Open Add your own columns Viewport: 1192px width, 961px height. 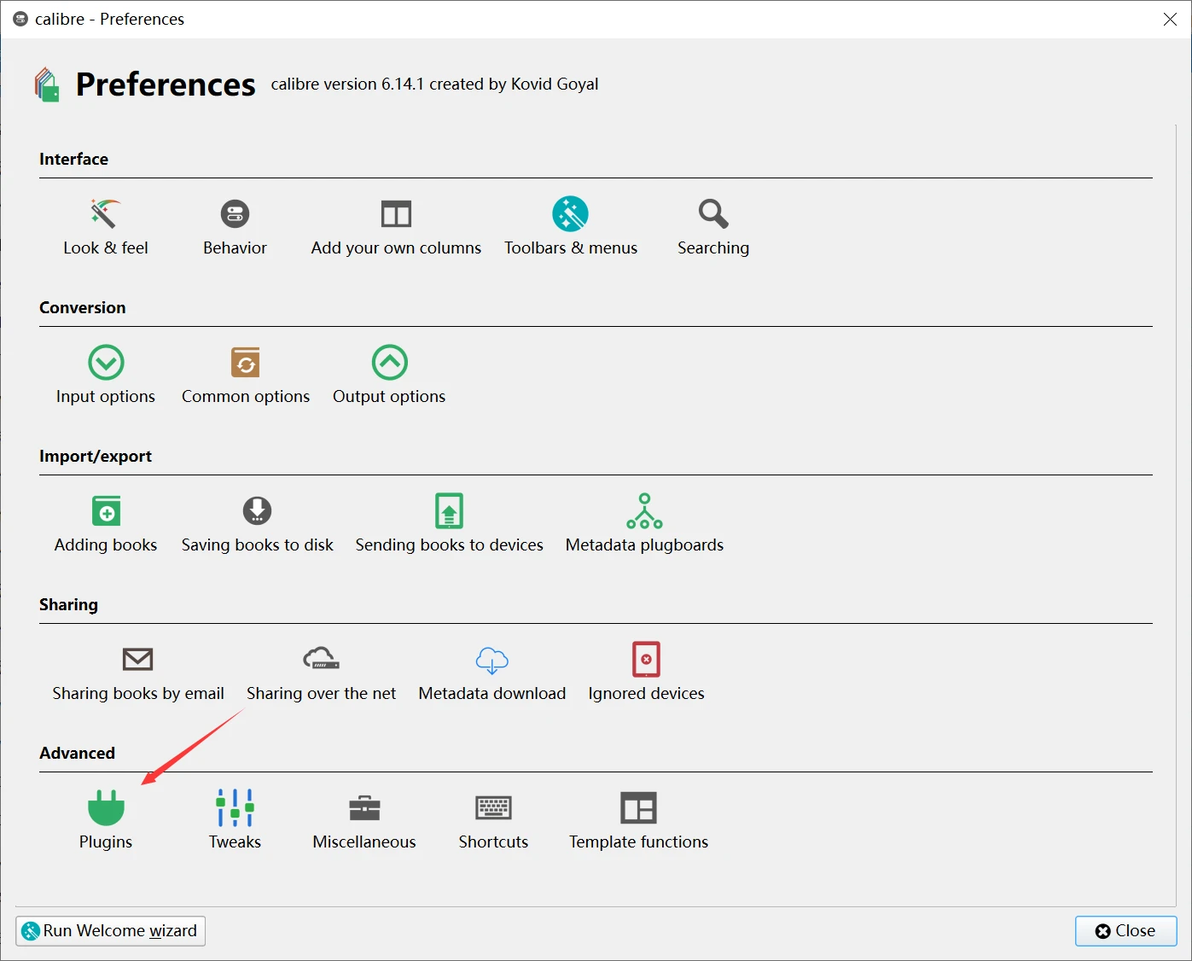point(396,227)
